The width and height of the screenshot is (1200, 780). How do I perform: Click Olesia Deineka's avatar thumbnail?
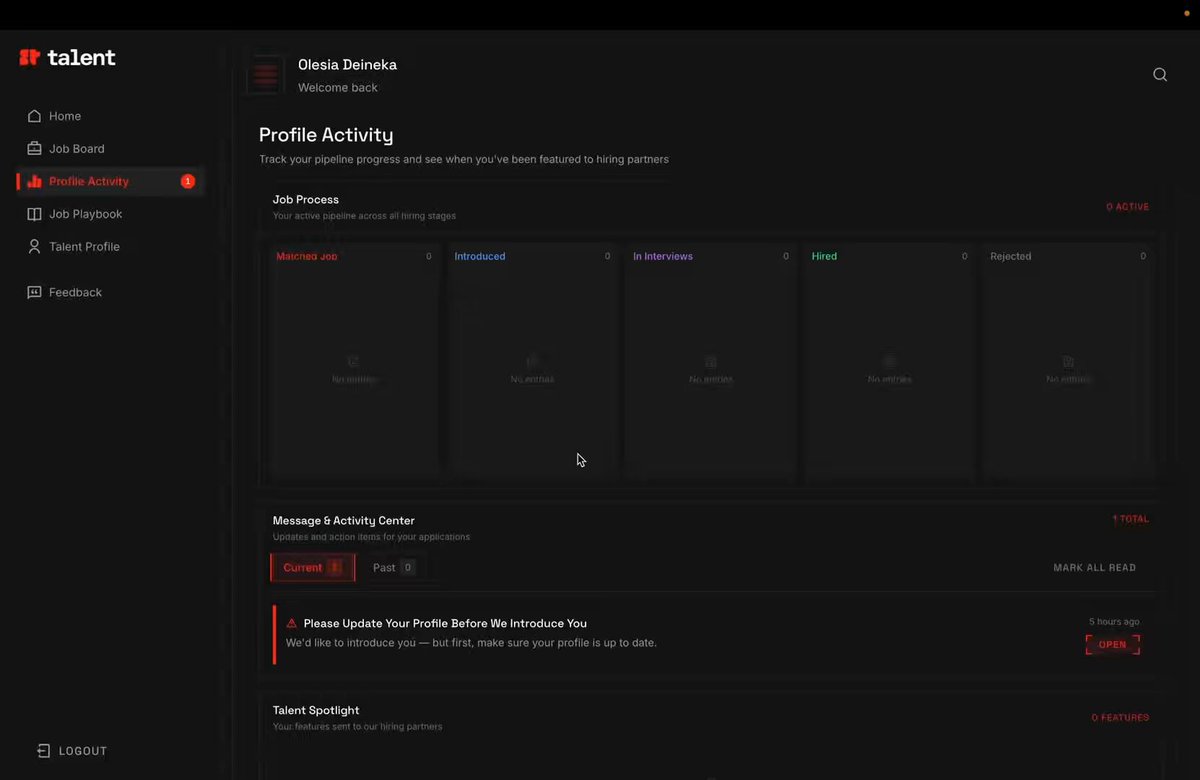coord(266,75)
